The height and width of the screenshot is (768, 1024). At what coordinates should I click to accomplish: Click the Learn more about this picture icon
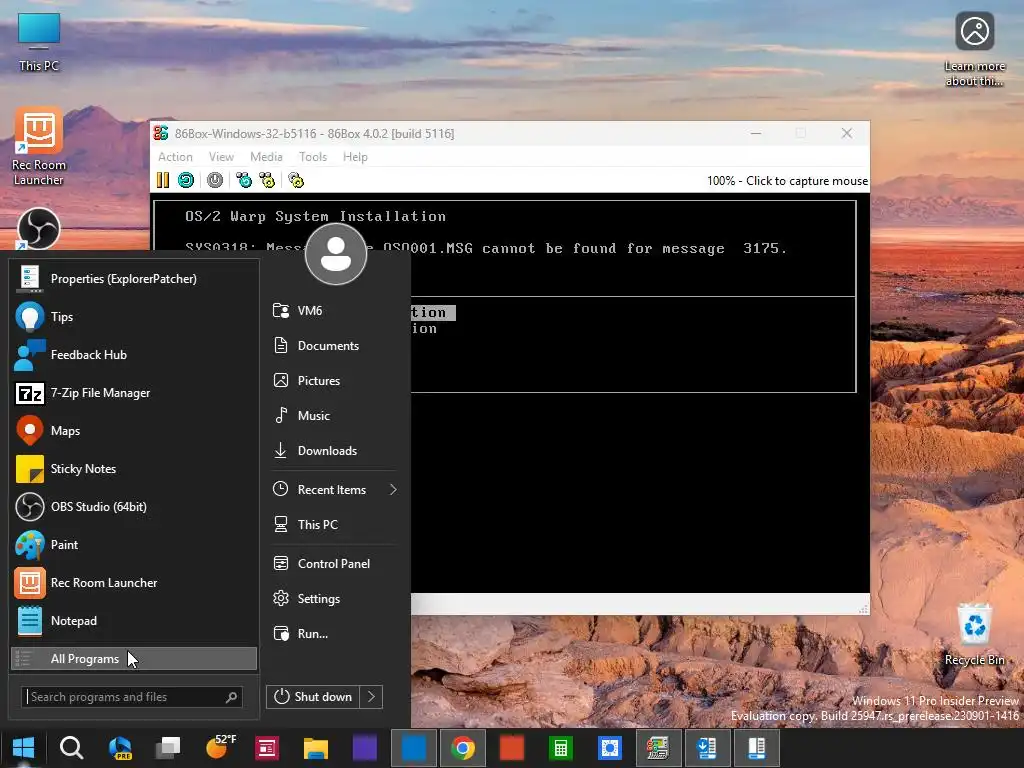tap(974, 49)
